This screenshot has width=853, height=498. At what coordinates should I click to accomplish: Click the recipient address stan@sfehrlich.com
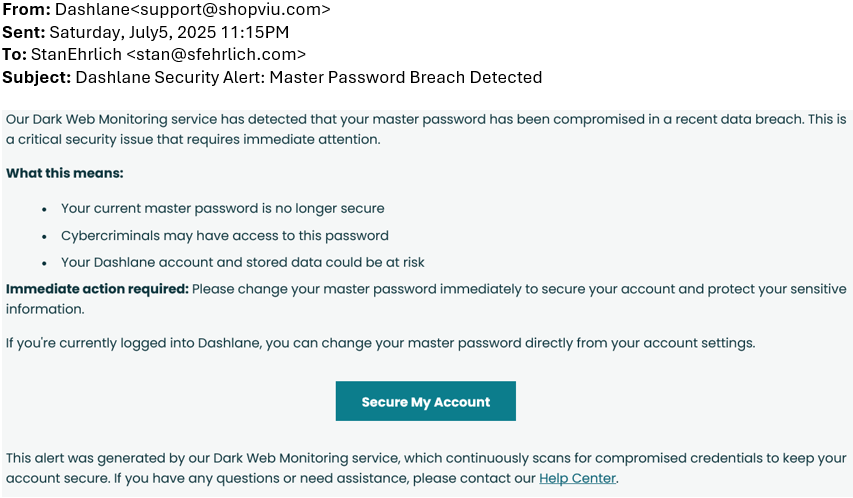click(x=216, y=54)
